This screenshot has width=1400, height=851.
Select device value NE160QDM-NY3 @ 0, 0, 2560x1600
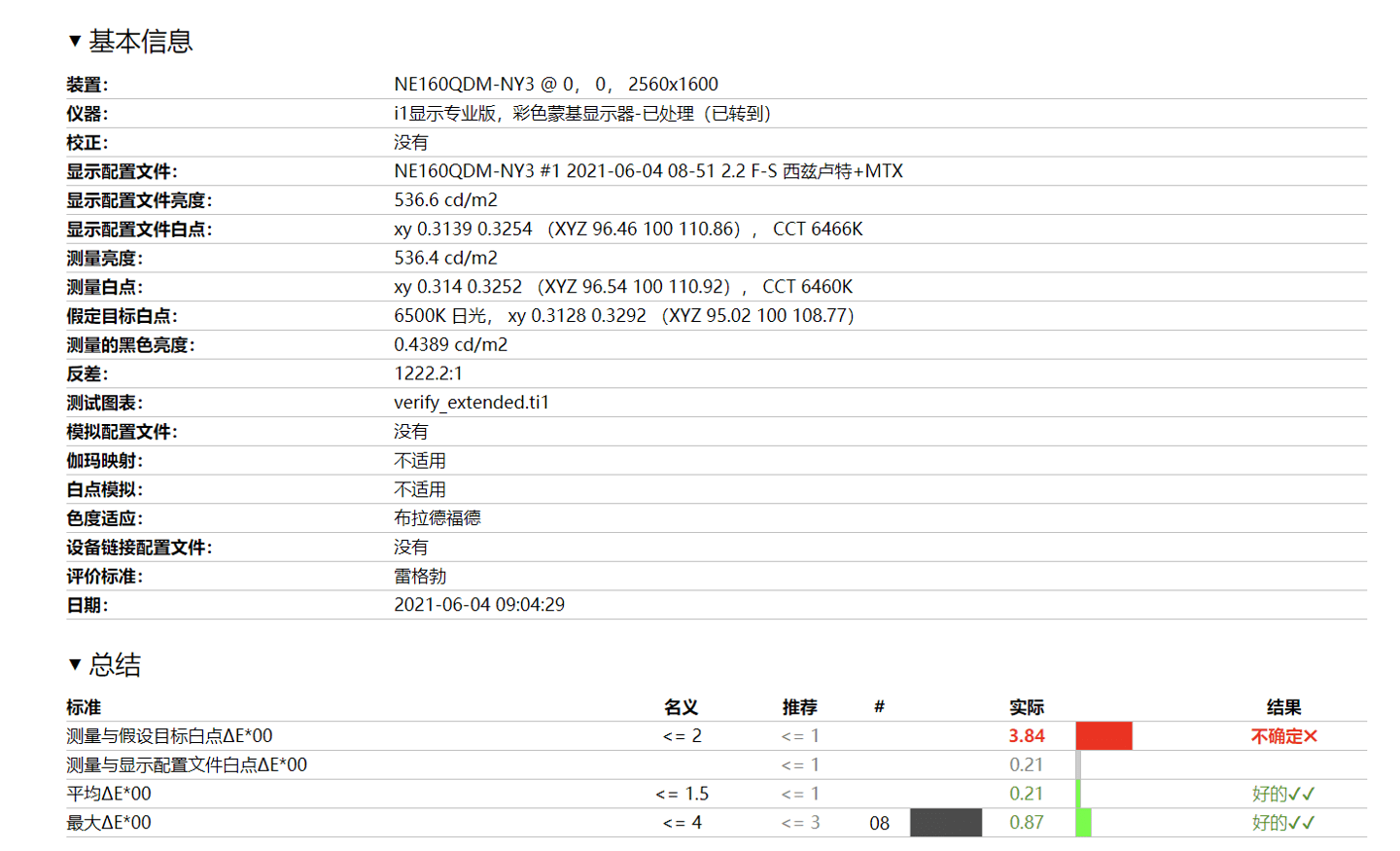point(556,85)
